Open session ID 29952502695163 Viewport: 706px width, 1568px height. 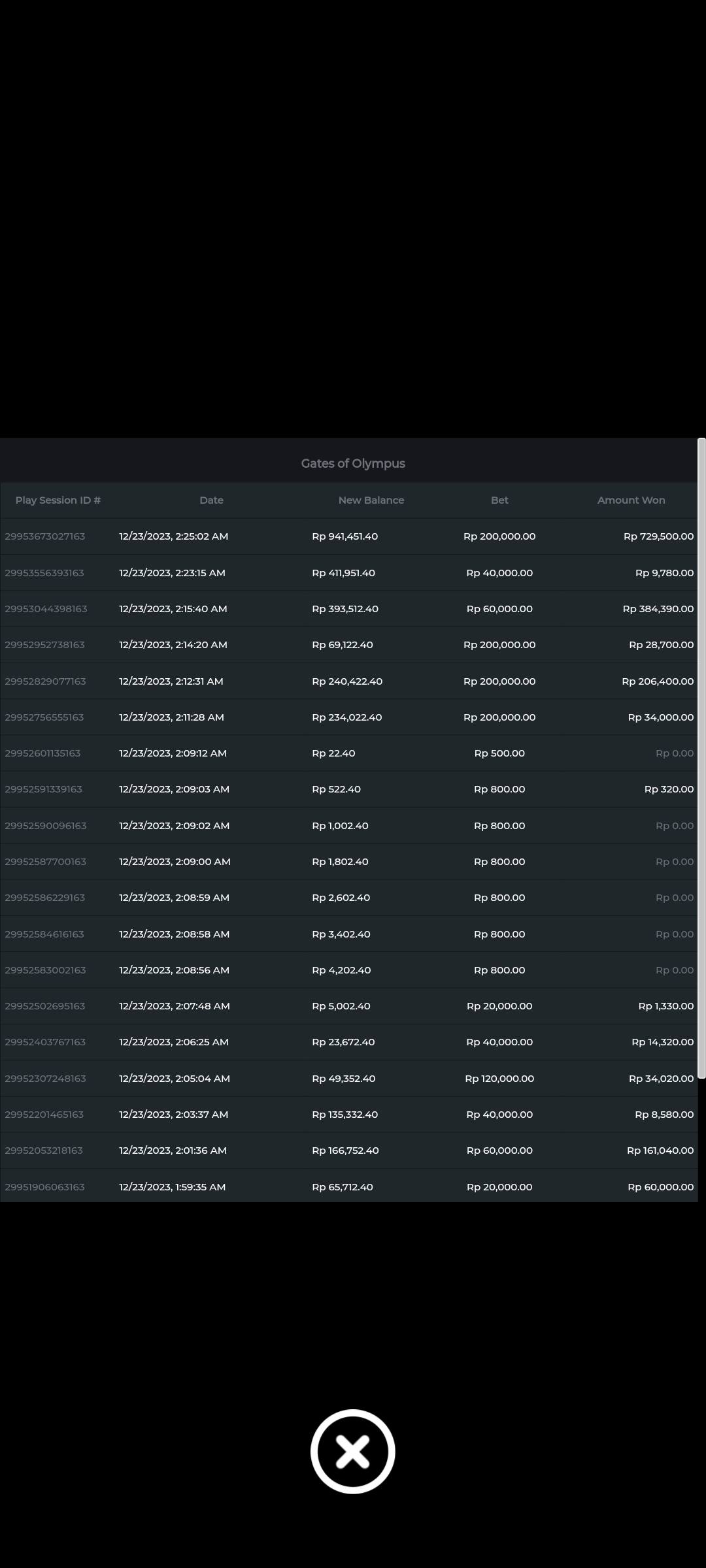[x=45, y=1006]
